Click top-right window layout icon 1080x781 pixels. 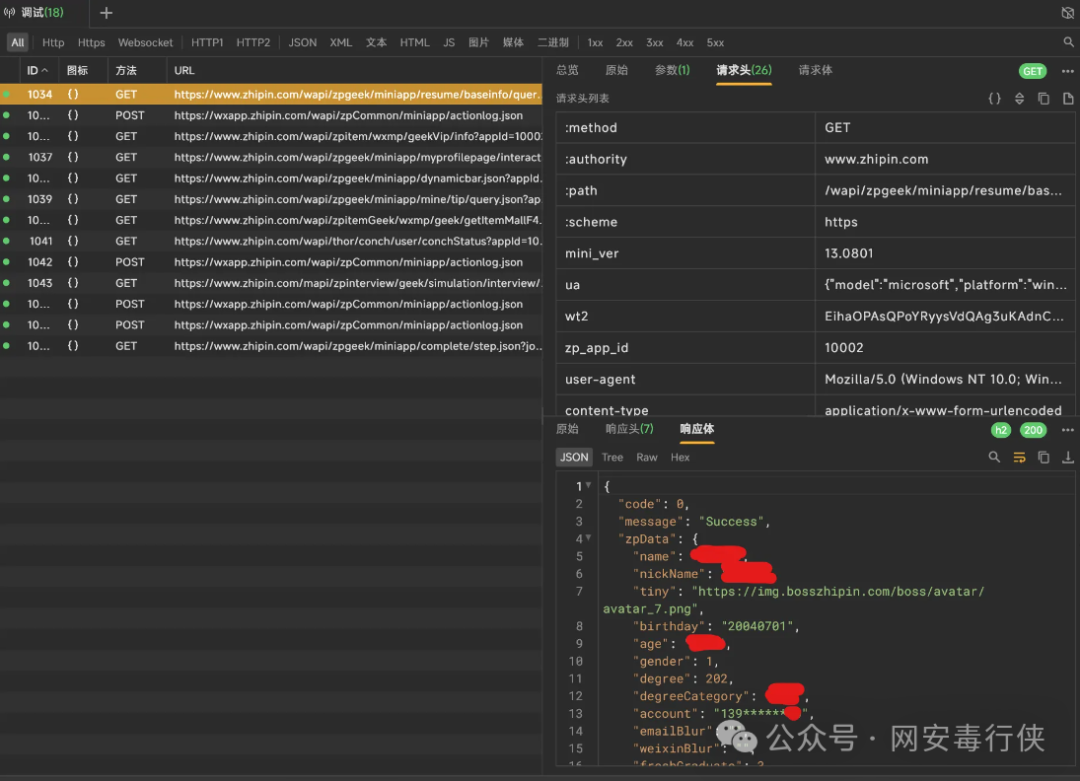pyautogui.click(x=1068, y=13)
